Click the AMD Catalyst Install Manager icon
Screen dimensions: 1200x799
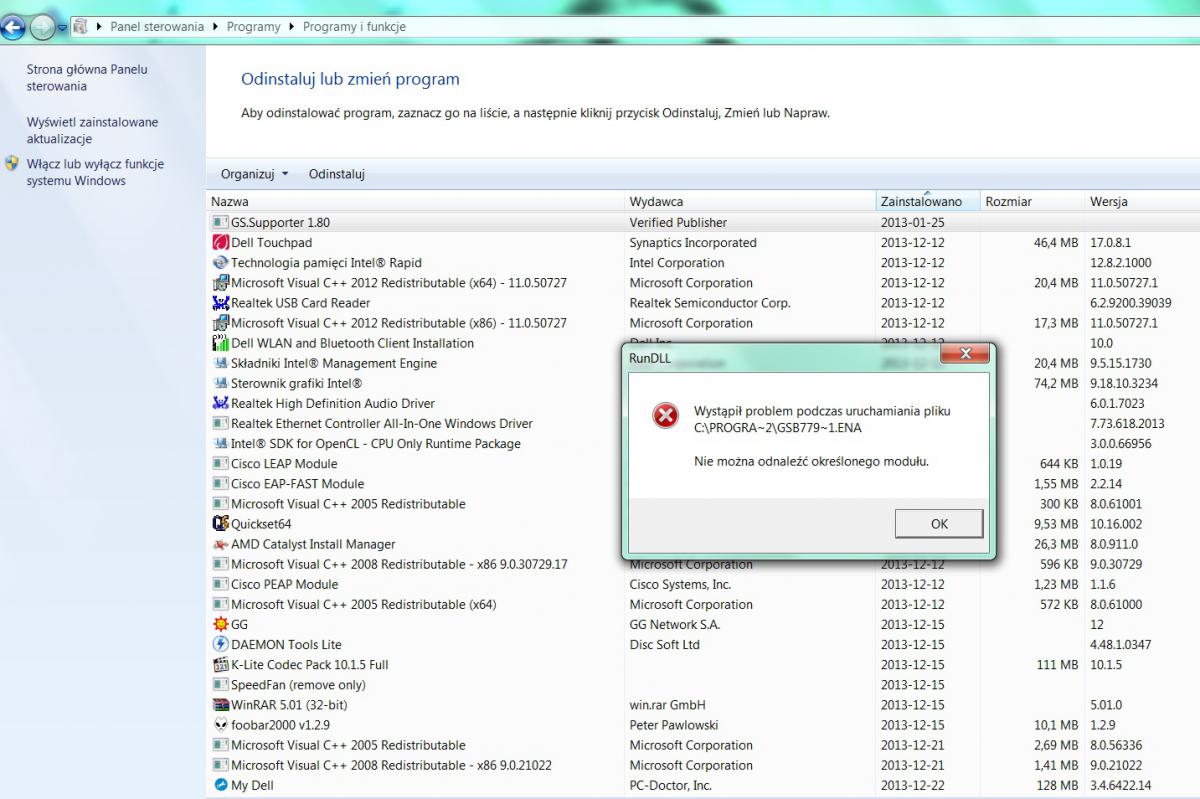[221, 544]
